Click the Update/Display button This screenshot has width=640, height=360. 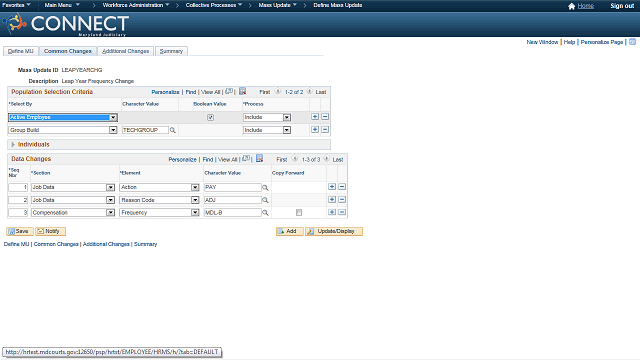pos(334,231)
